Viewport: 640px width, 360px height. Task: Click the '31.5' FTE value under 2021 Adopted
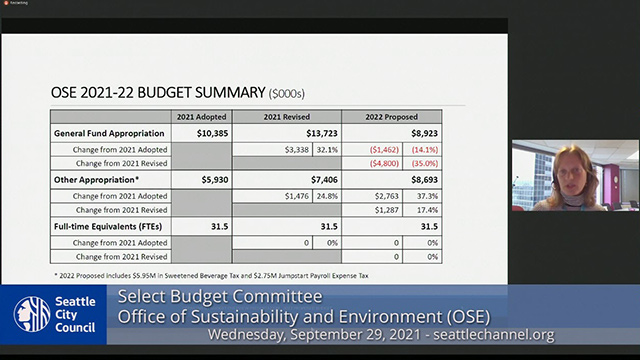tap(202, 226)
